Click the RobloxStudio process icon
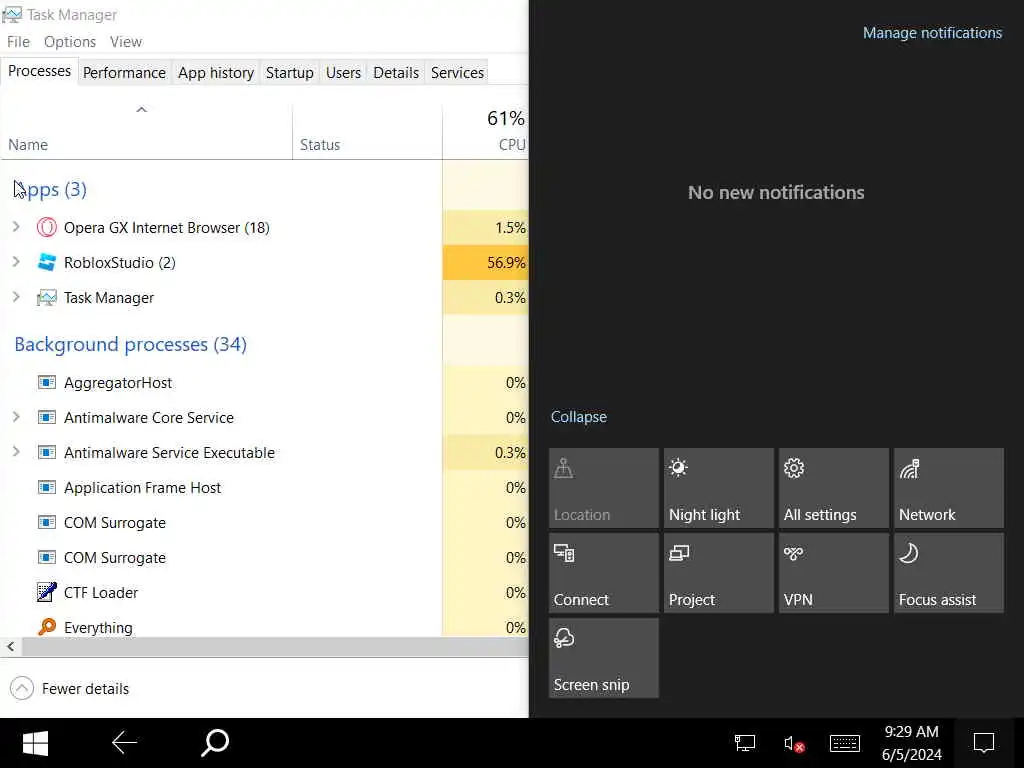This screenshot has height=768, width=1024. (46, 263)
